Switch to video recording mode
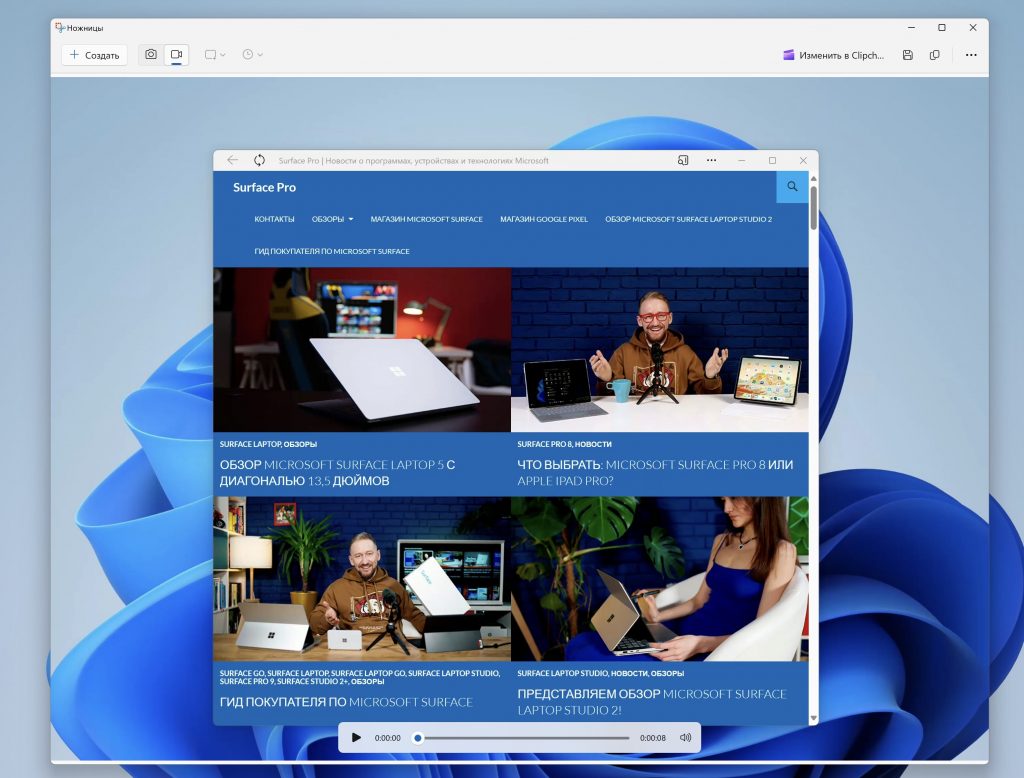1024x778 pixels. click(176, 55)
